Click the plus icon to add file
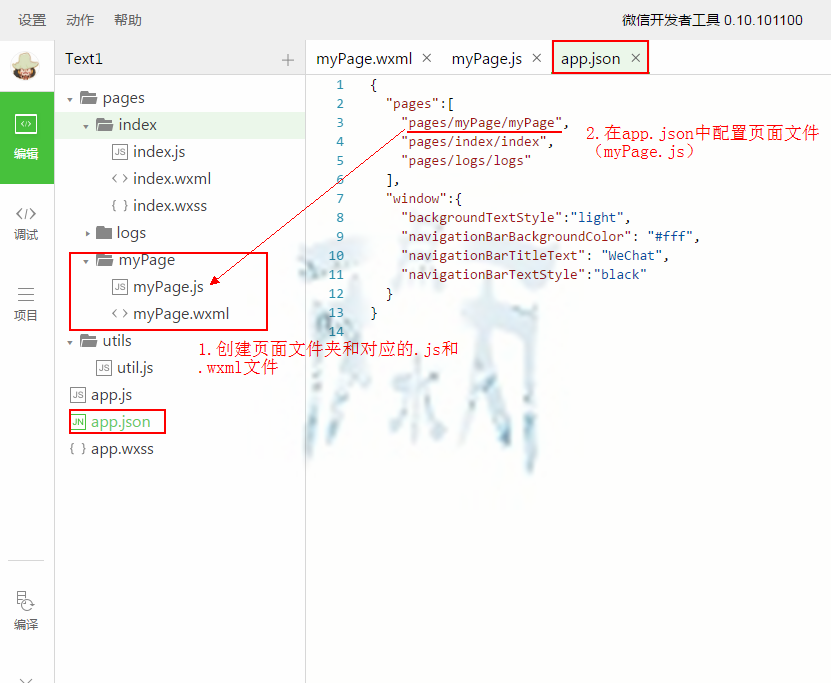Image resolution: width=831 pixels, height=683 pixels. pos(288,60)
